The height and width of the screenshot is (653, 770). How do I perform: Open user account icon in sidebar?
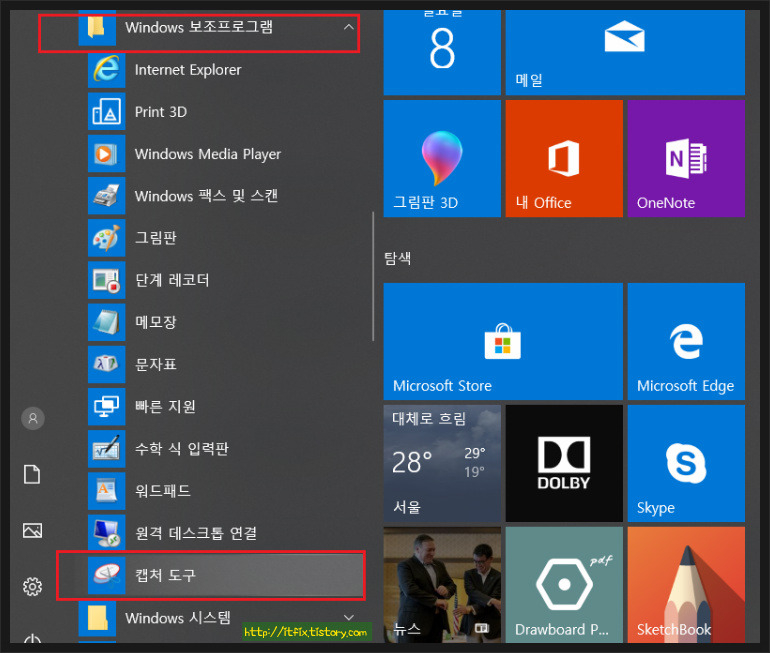click(x=33, y=418)
